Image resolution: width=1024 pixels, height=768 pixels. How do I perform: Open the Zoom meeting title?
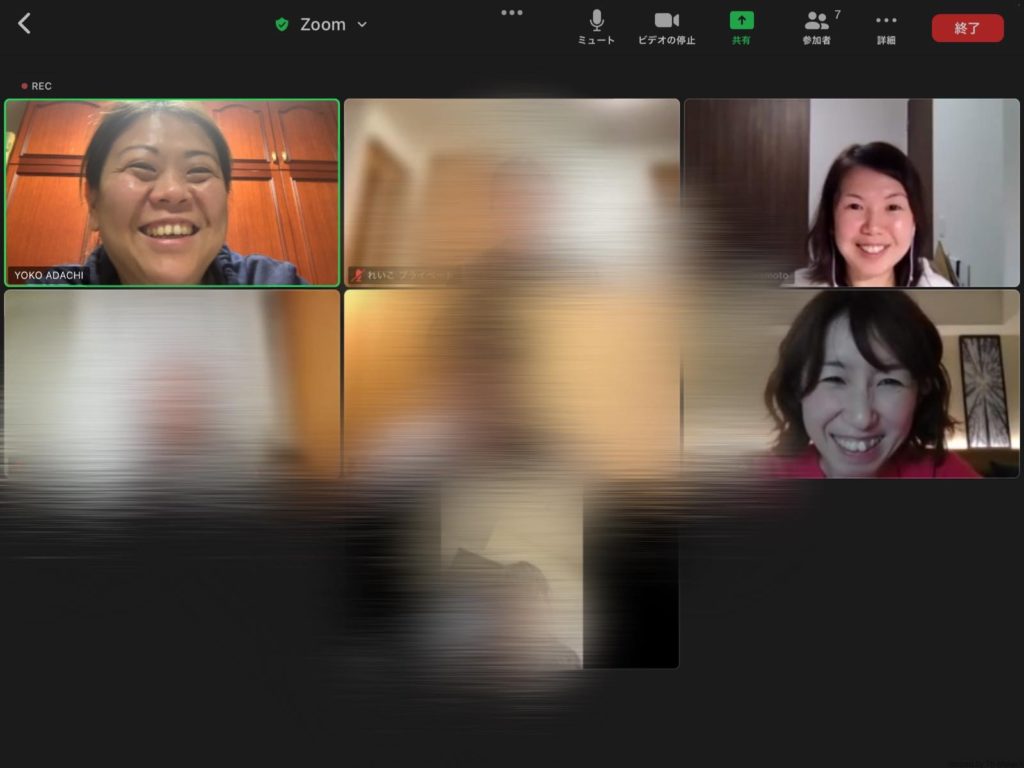tap(323, 25)
